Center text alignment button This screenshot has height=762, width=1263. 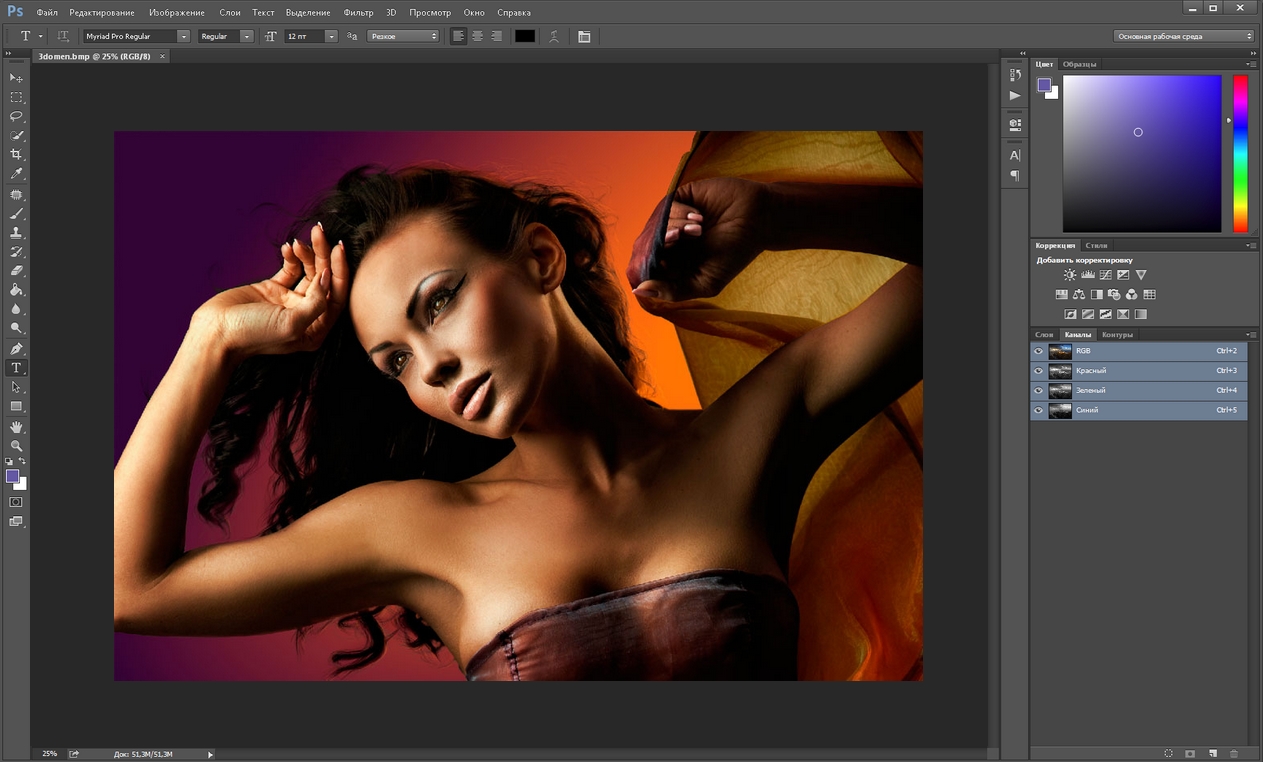pyautogui.click(x=477, y=36)
